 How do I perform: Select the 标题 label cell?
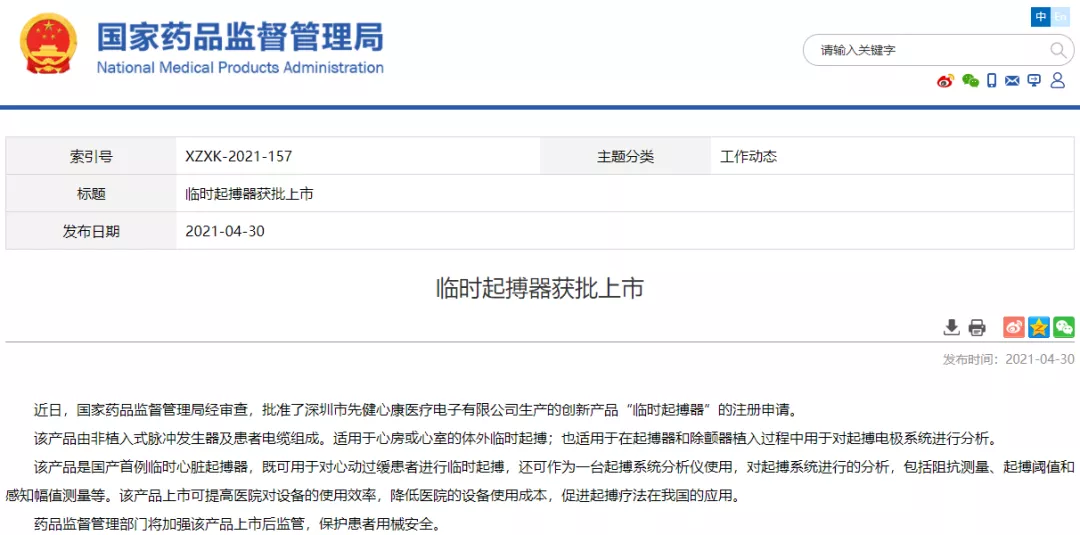(91, 193)
